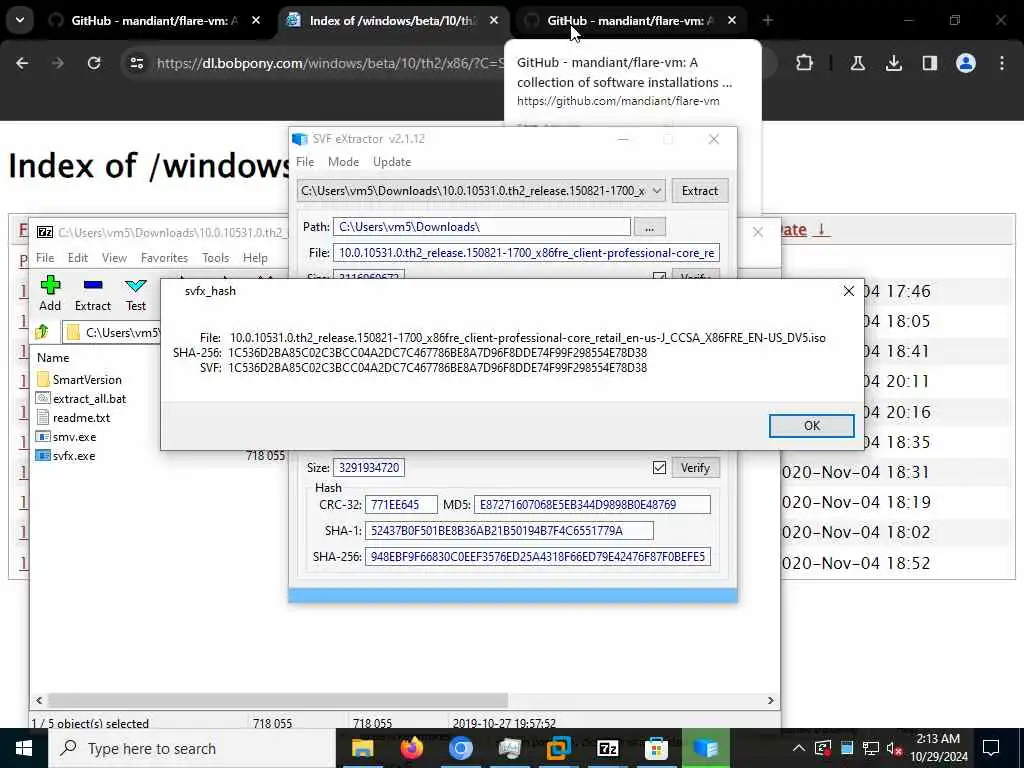Show hidden system tray icons chevron

point(798,748)
